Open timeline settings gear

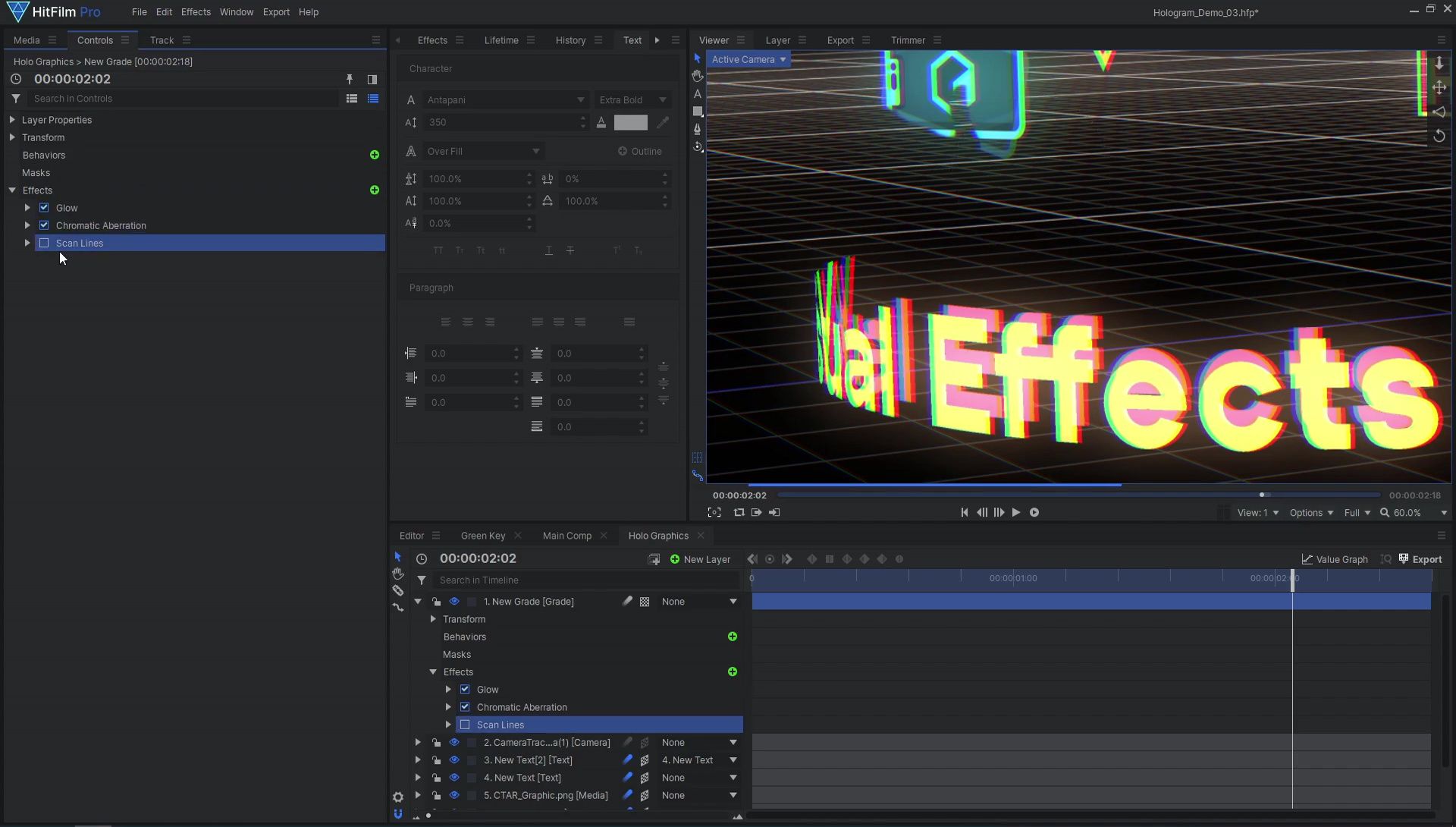398,797
